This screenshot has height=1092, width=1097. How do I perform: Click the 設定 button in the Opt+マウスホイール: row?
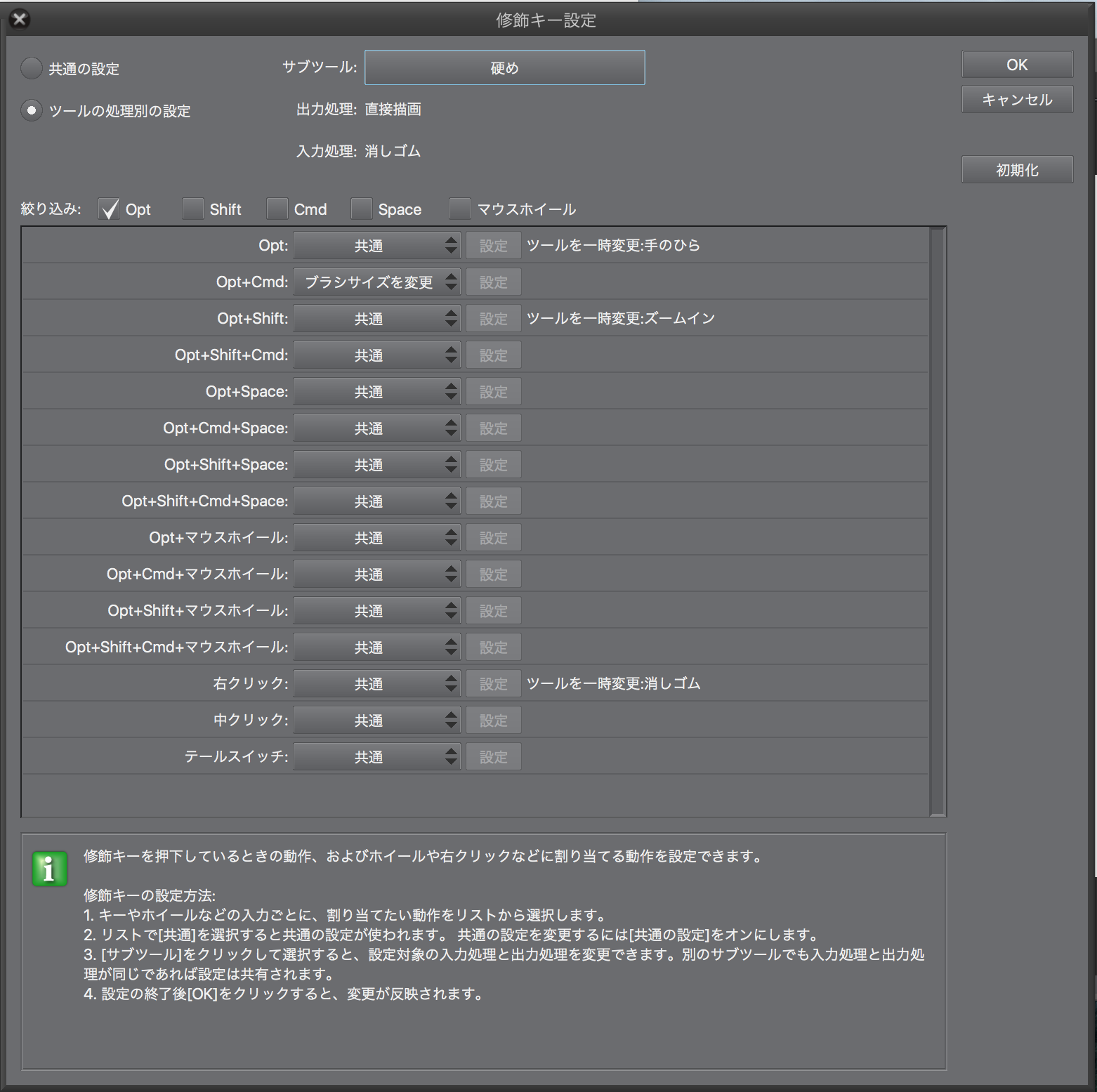coord(494,538)
